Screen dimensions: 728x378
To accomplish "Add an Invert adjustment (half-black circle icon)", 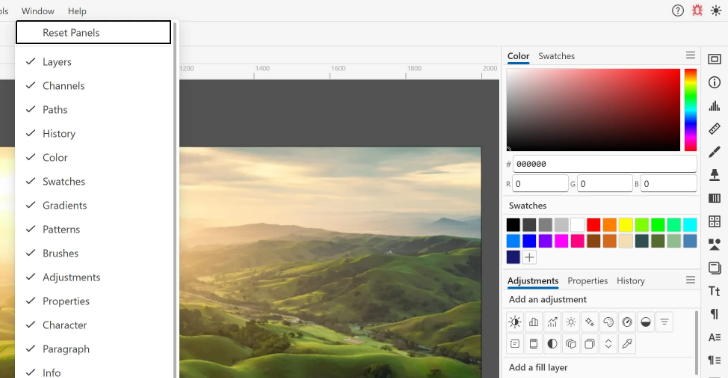I will [x=552, y=344].
